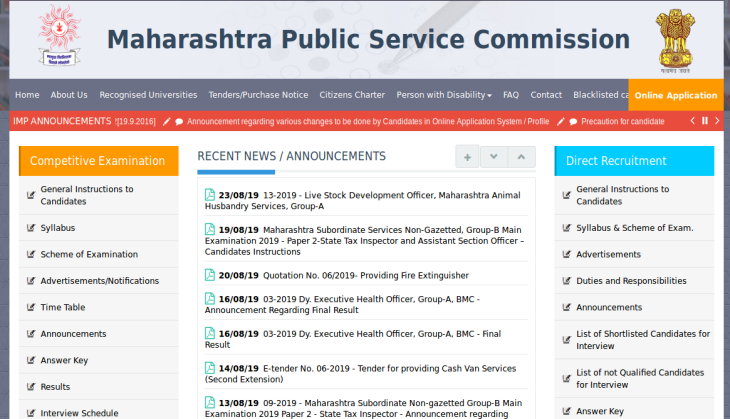Click the edit icon beside Time Table

31,307
